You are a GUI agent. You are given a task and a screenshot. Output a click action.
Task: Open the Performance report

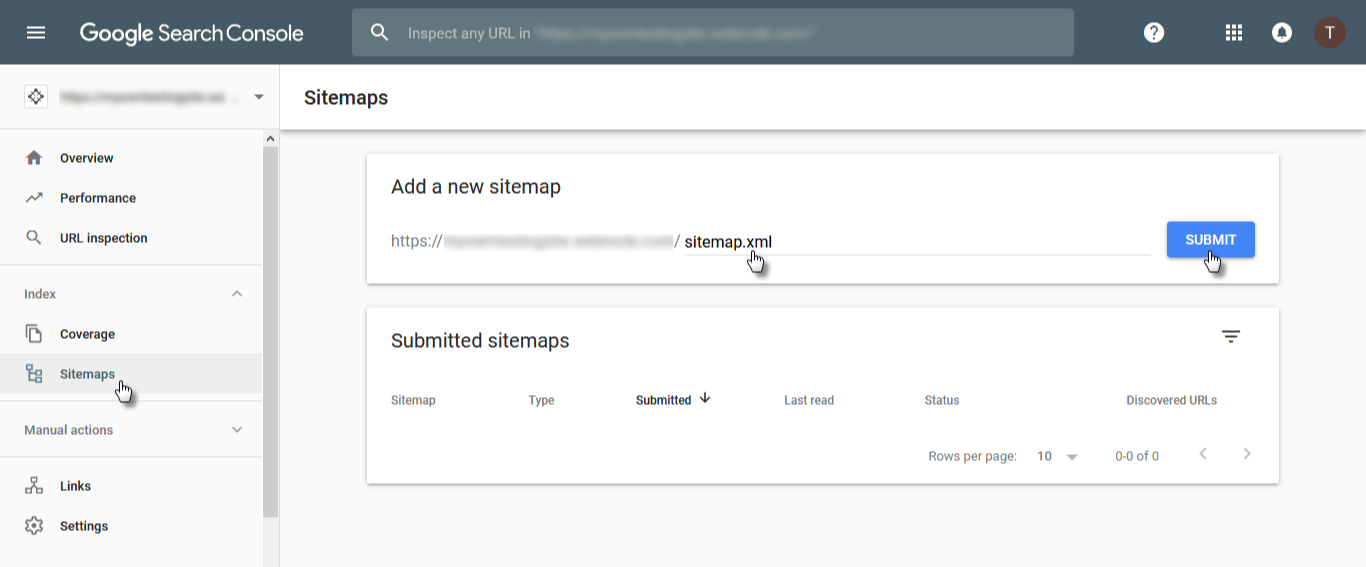click(97, 198)
